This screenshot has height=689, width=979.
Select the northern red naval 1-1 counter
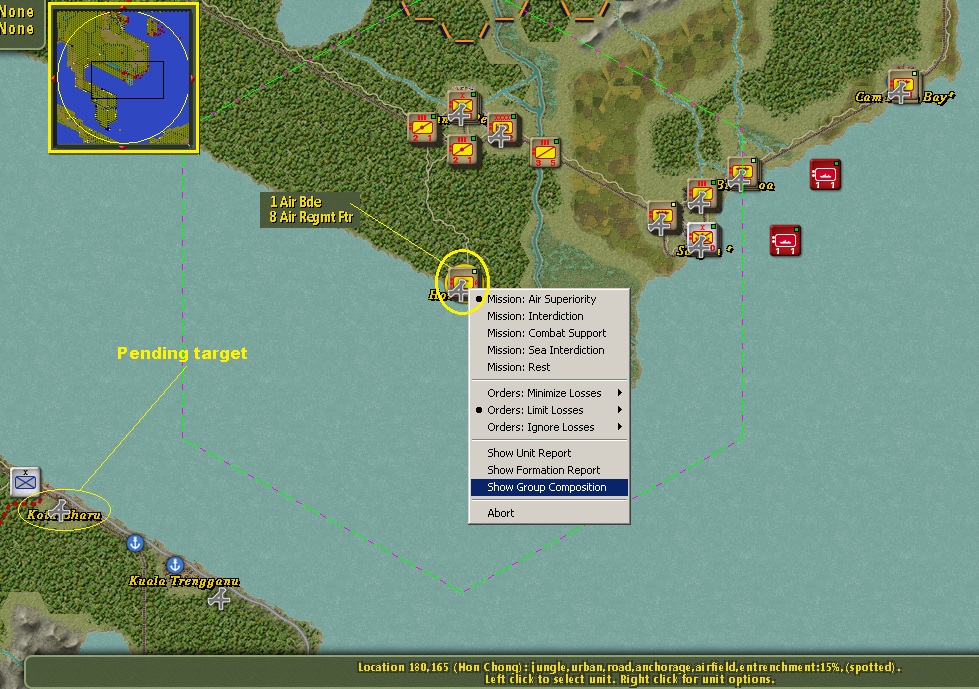825,174
